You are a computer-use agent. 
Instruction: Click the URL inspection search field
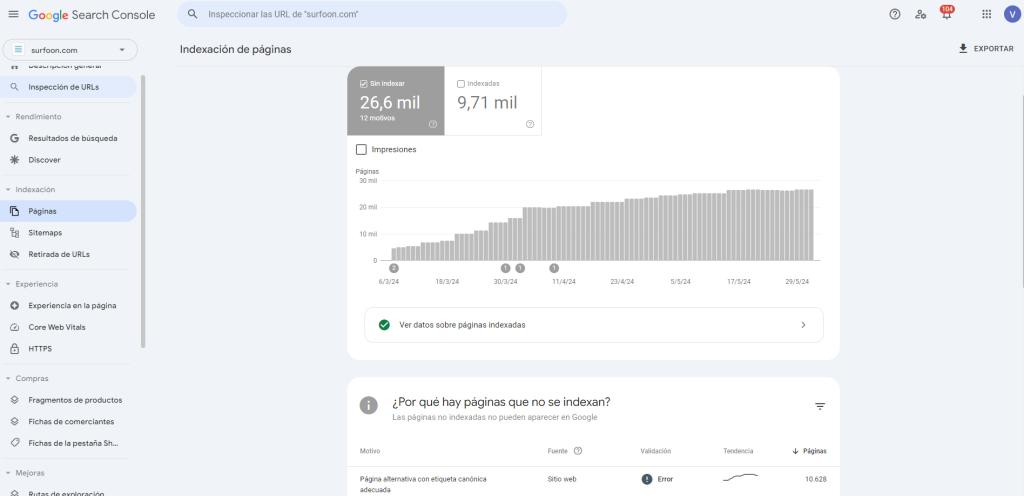[380, 15]
